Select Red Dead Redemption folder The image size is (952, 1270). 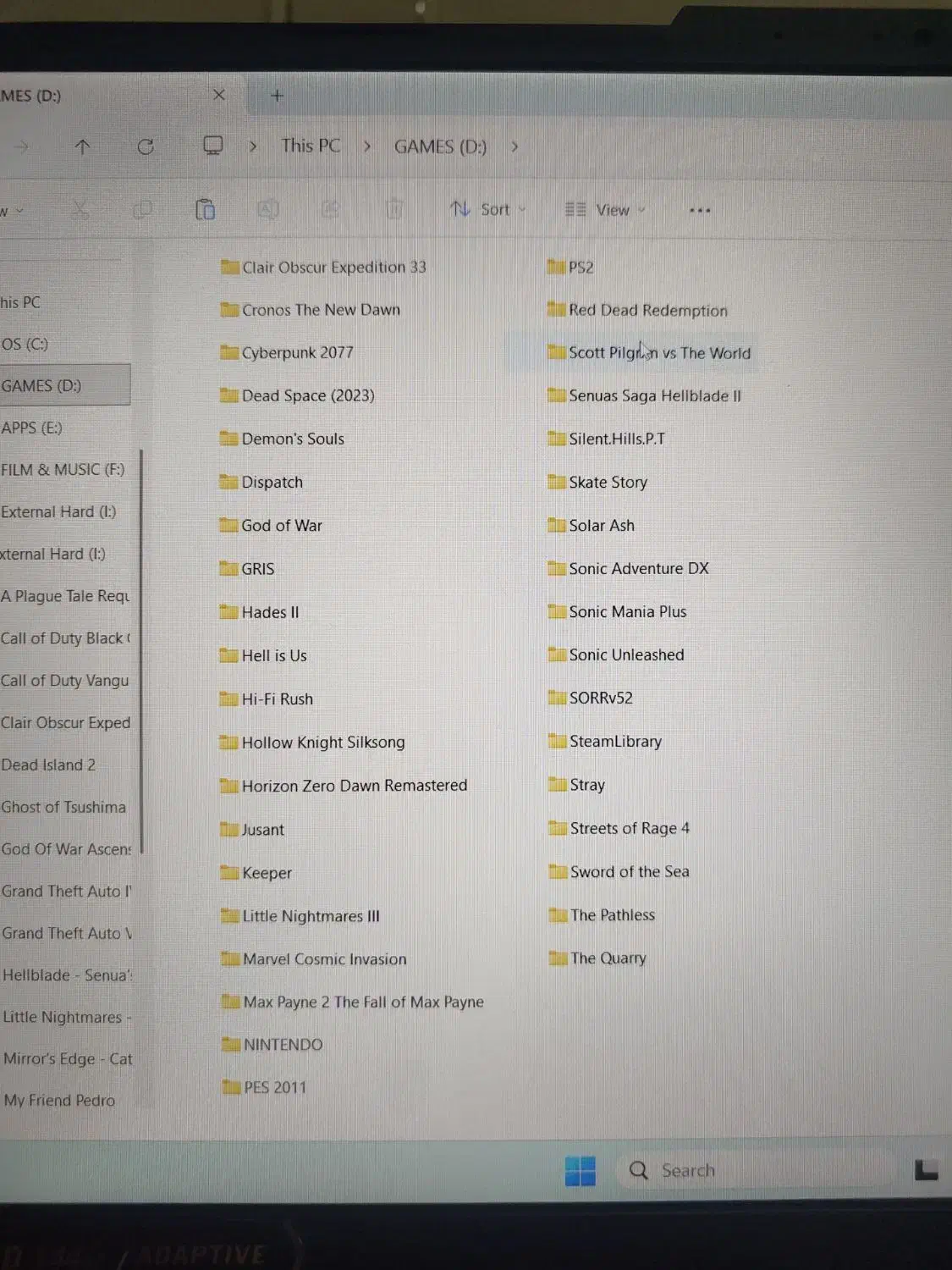[x=638, y=310]
